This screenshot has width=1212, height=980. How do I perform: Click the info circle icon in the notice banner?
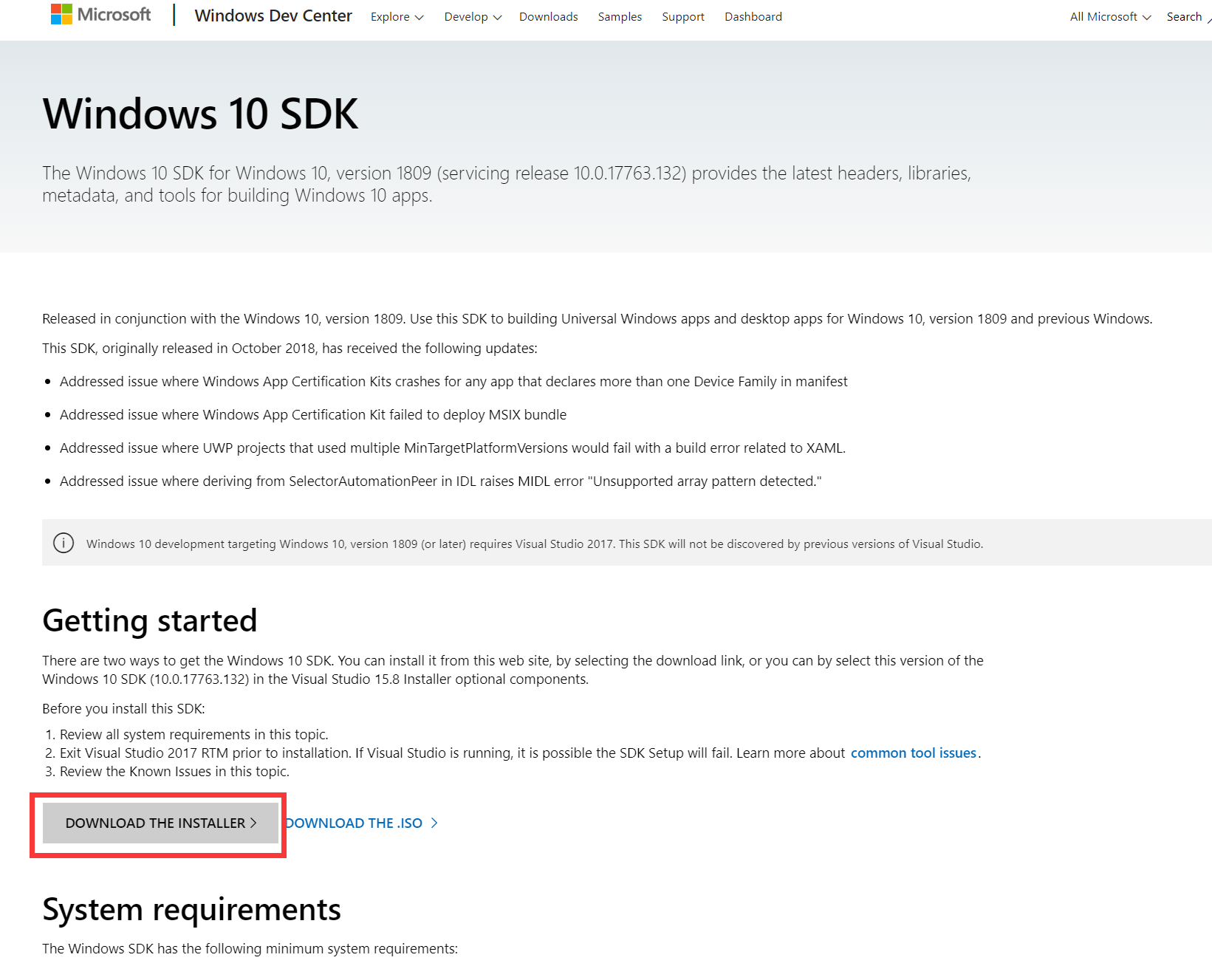point(64,543)
